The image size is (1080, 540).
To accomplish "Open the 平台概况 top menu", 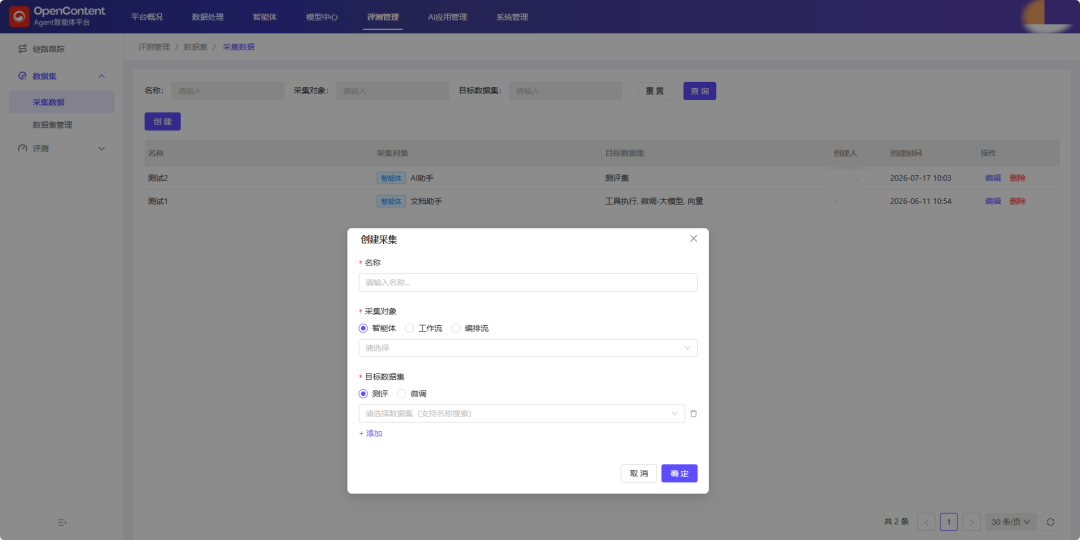I will [x=147, y=17].
